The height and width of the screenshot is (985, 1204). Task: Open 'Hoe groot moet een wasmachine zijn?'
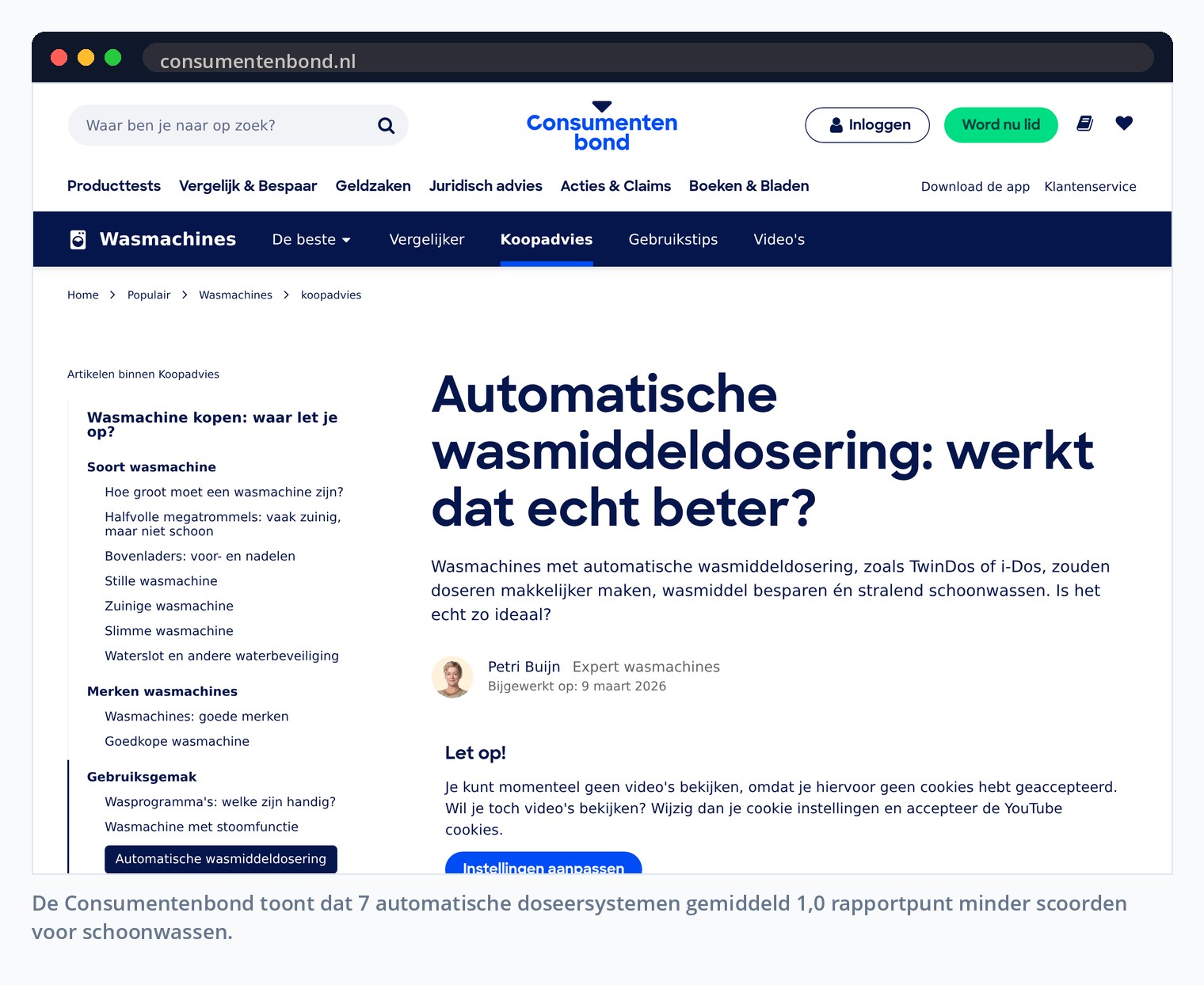(224, 492)
